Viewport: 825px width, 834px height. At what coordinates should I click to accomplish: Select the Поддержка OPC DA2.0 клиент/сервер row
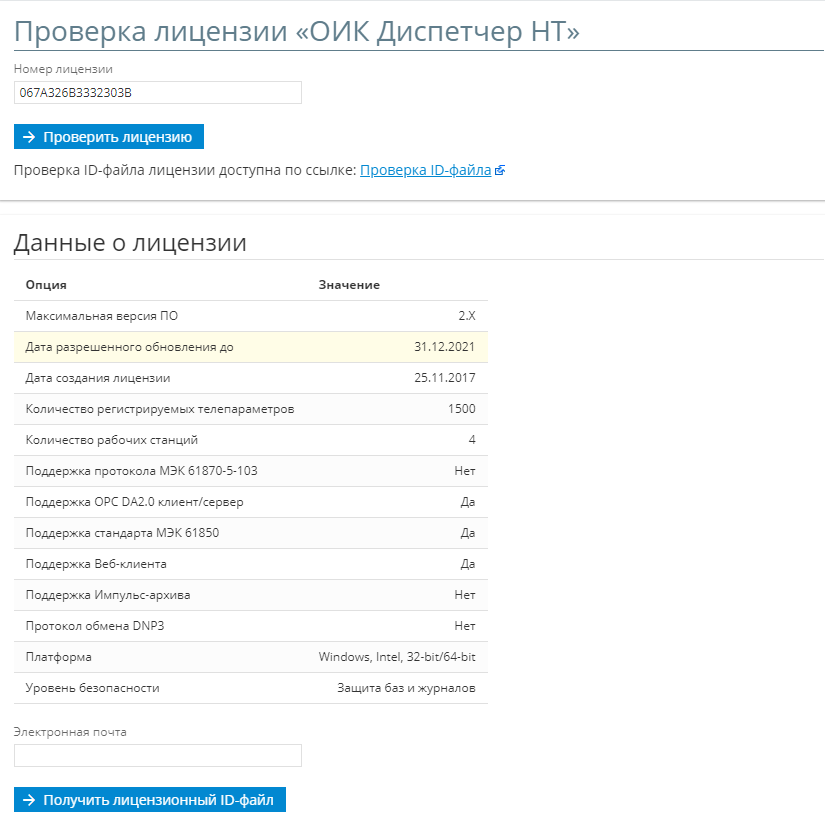(x=250, y=502)
